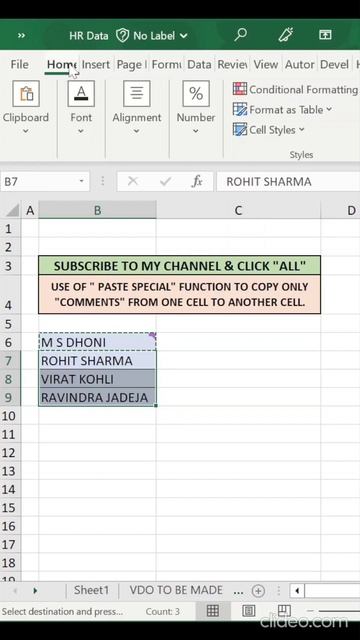Open the View tab
The width and height of the screenshot is (360, 640).
[266, 64]
